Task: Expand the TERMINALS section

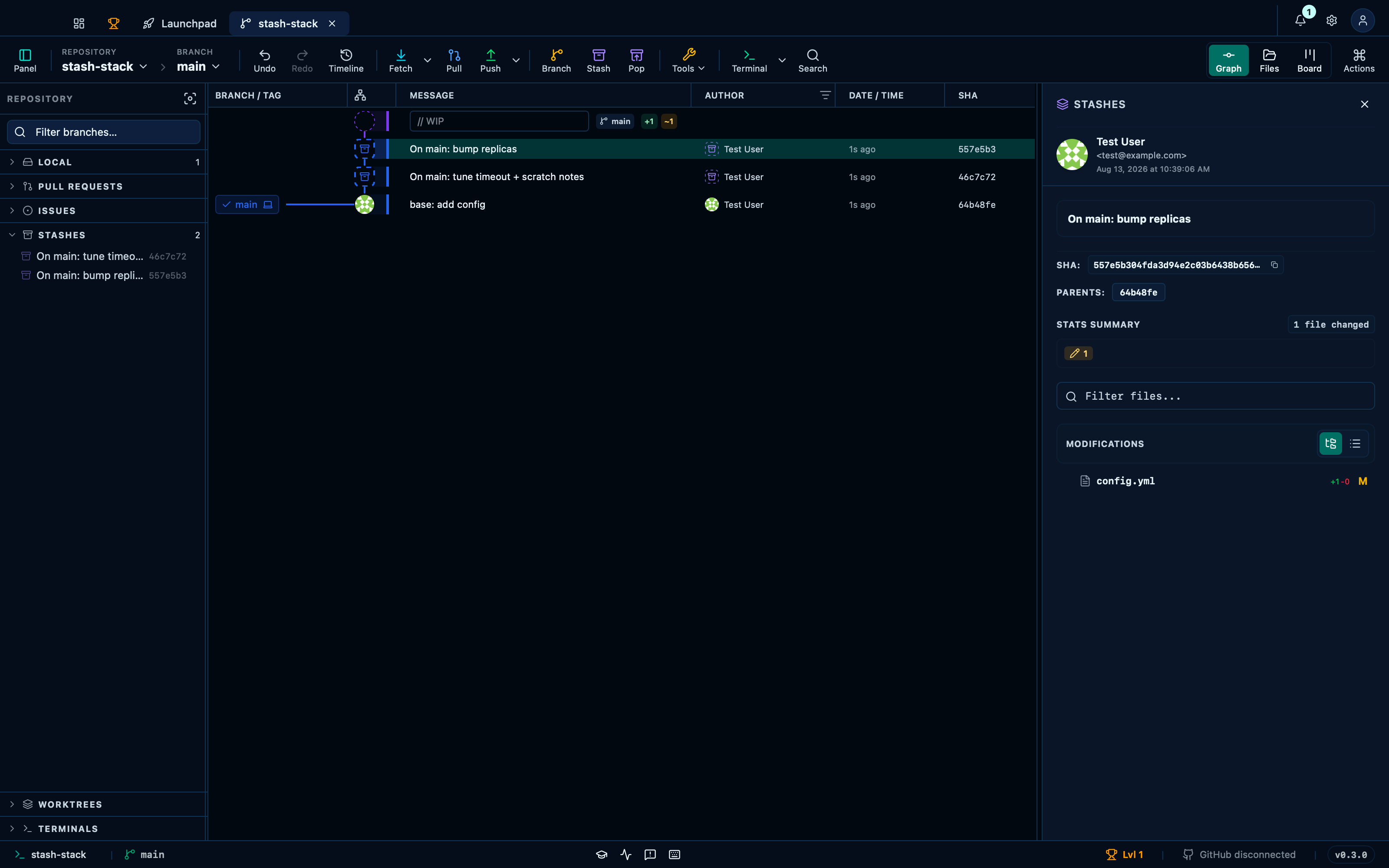Action: [x=103, y=829]
